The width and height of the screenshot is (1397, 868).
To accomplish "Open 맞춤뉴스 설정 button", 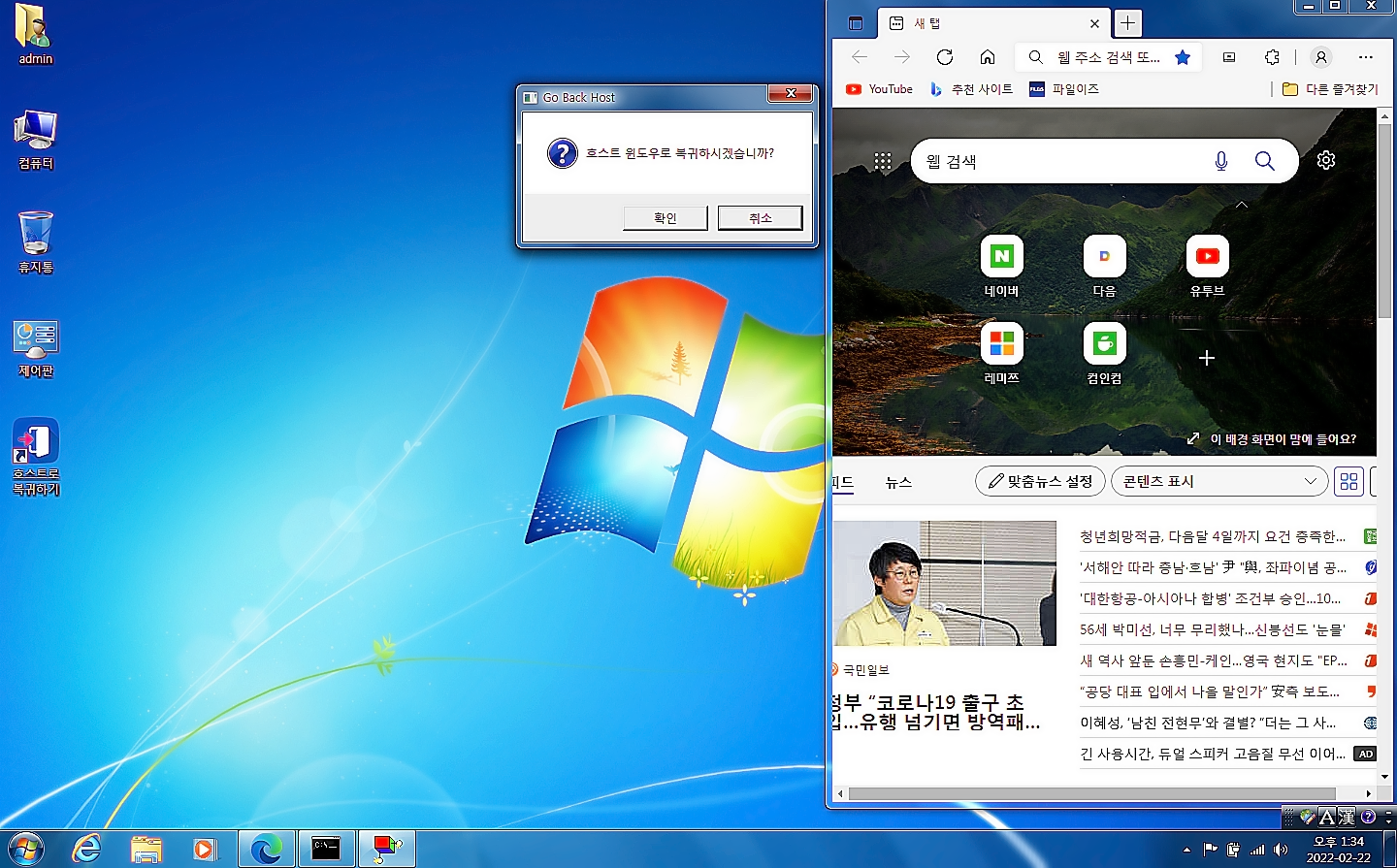I will point(1040,481).
